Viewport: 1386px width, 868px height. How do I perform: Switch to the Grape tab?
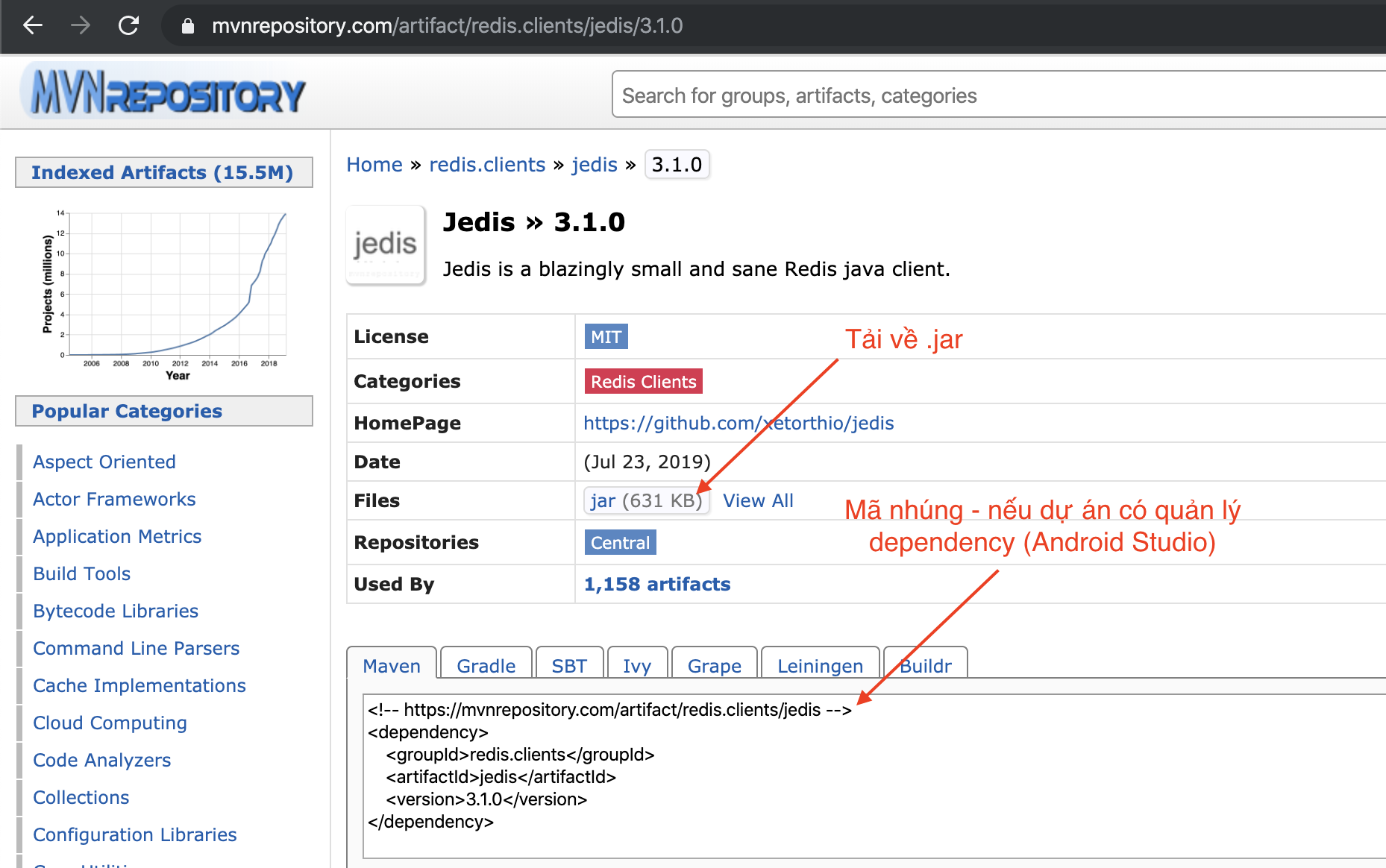click(x=715, y=664)
